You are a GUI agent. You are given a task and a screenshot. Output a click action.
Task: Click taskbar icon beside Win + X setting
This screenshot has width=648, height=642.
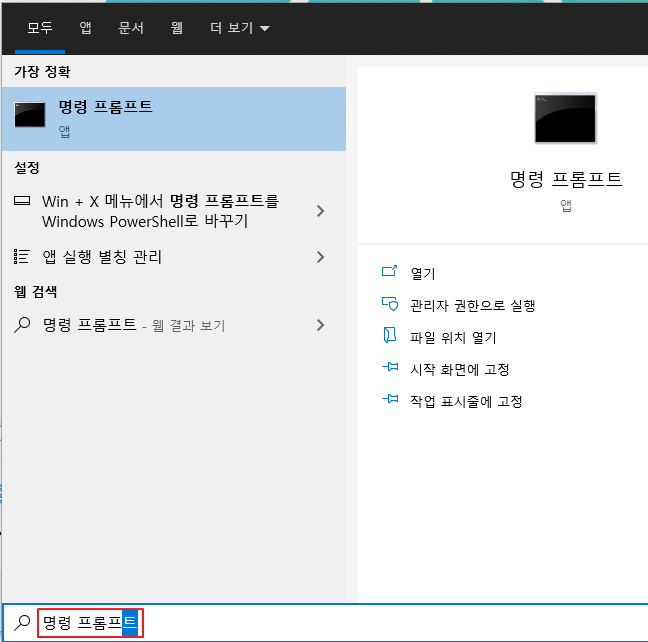22,201
